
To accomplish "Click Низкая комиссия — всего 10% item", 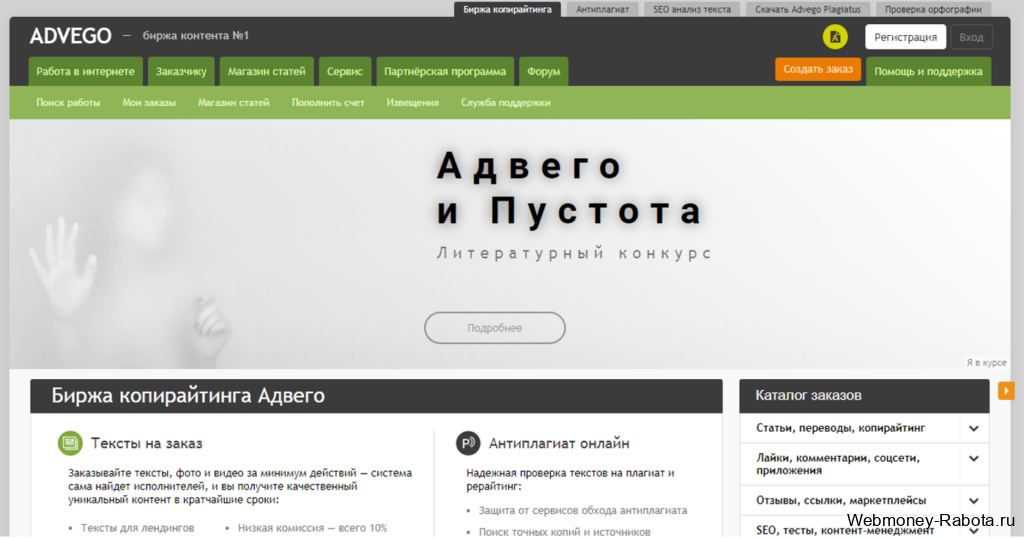I will pyautogui.click(x=312, y=528).
